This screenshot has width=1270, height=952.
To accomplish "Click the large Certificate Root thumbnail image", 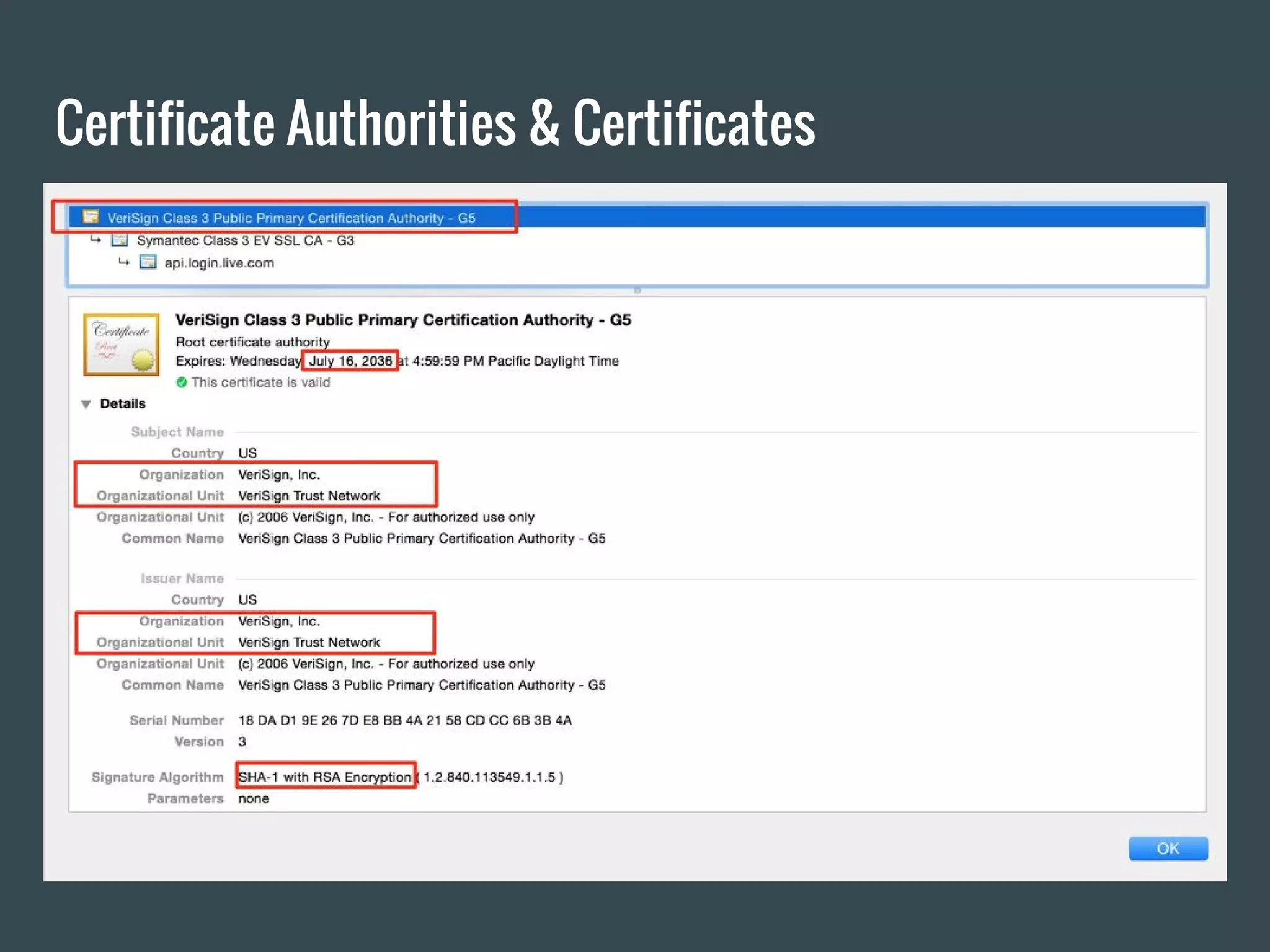I will (x=121, y=345).
